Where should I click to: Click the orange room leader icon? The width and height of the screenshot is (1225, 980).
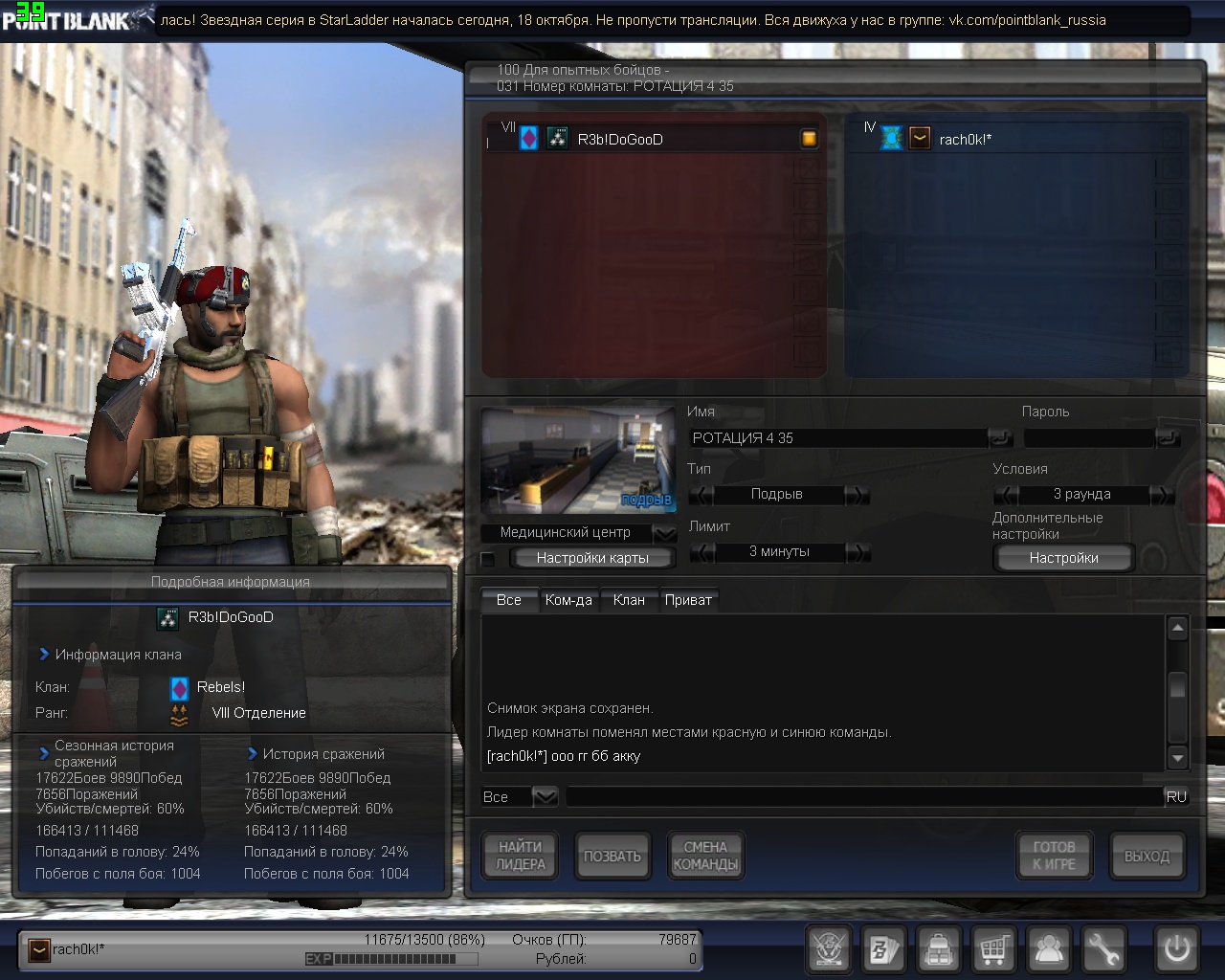click(x=810, y=139)
